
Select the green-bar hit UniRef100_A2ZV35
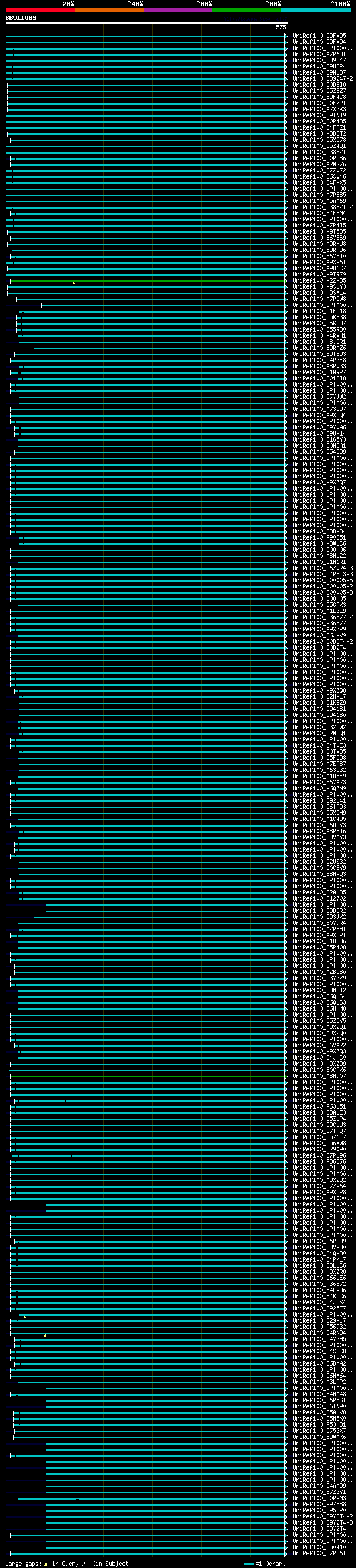pos(319,280)
